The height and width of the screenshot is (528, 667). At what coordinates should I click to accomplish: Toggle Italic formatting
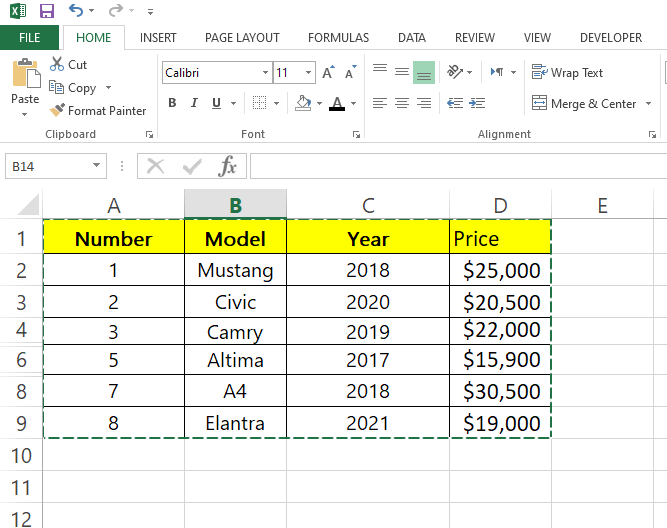194,103
